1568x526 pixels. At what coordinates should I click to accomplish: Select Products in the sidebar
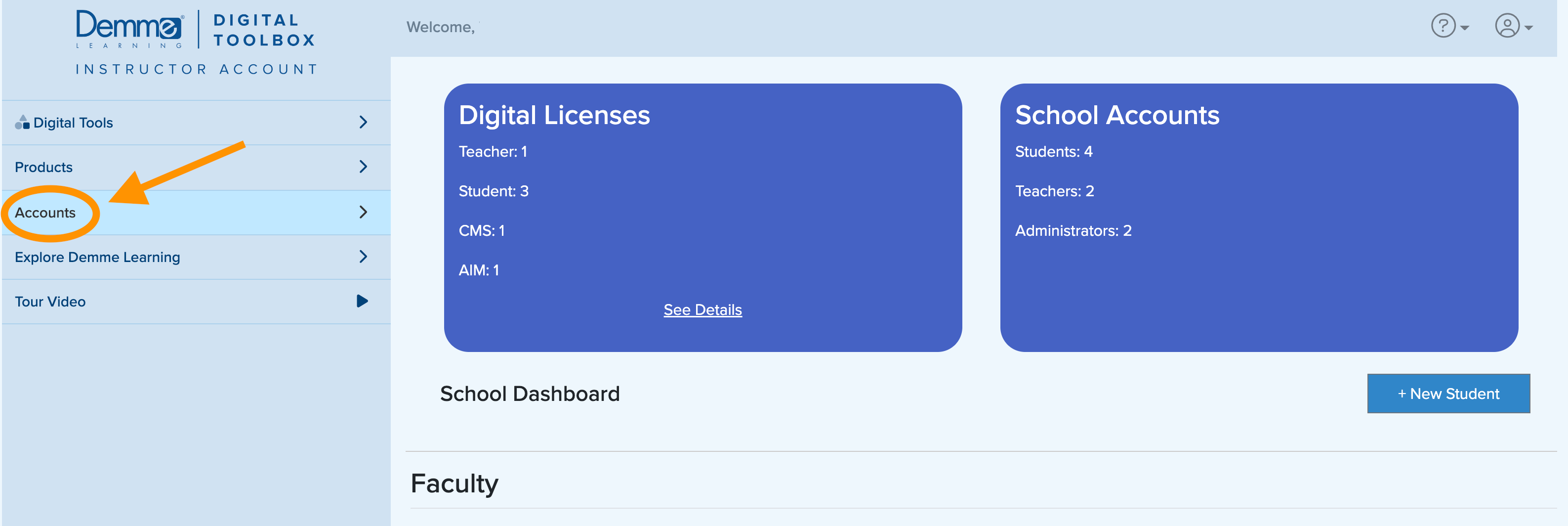pyautogui.click(x=44, y=168)
